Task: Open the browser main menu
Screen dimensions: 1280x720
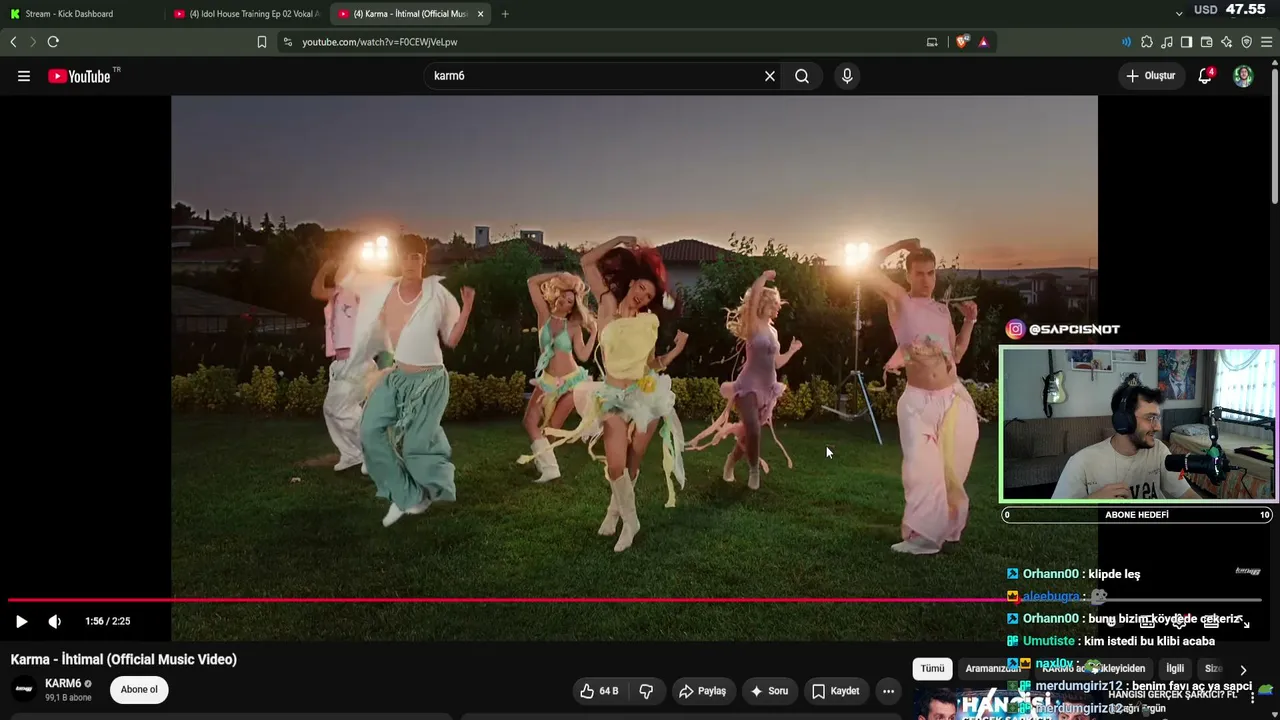Action: [1267, 42]
